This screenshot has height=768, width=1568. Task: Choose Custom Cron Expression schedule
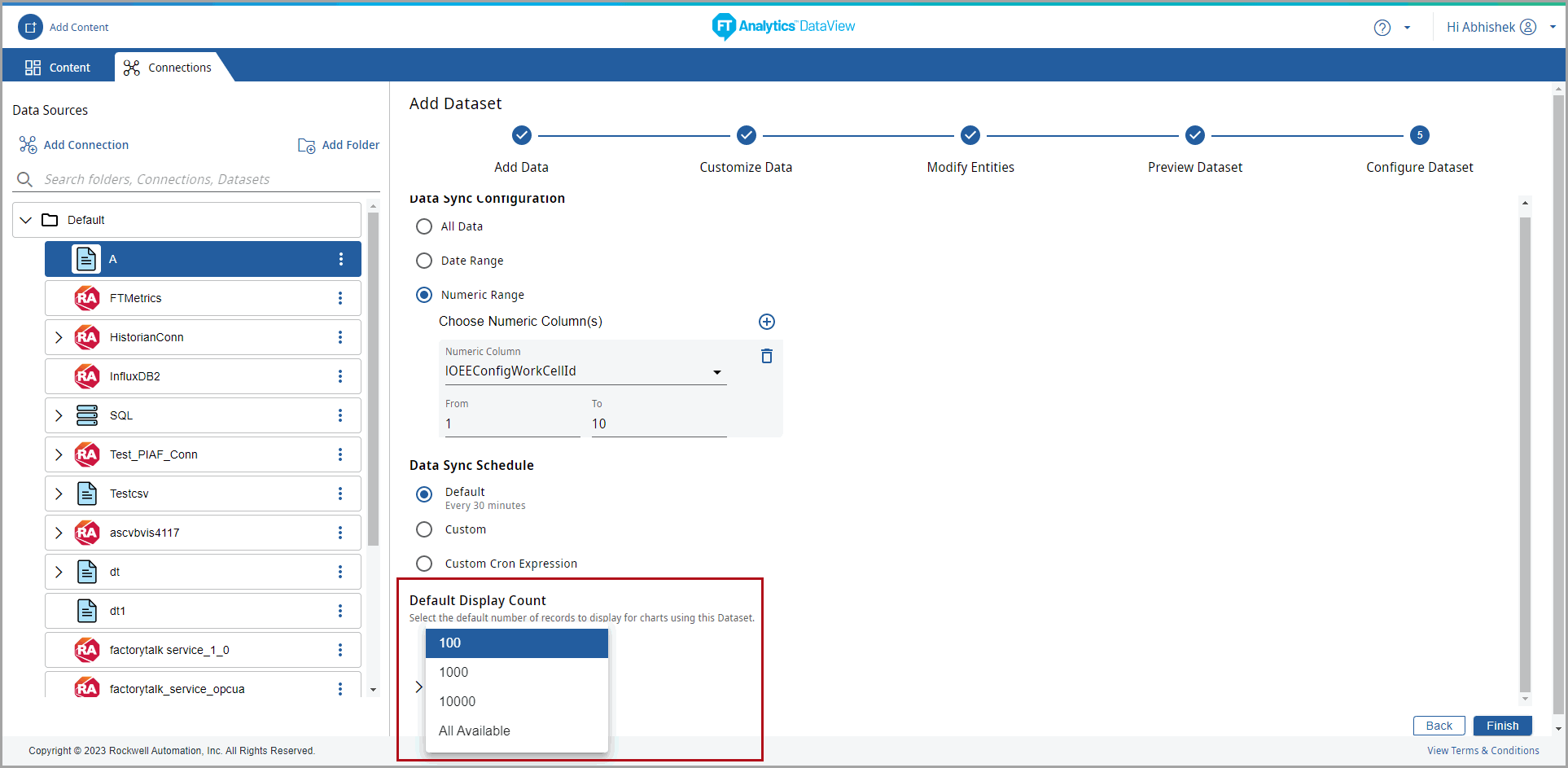[x=424, y=564]
